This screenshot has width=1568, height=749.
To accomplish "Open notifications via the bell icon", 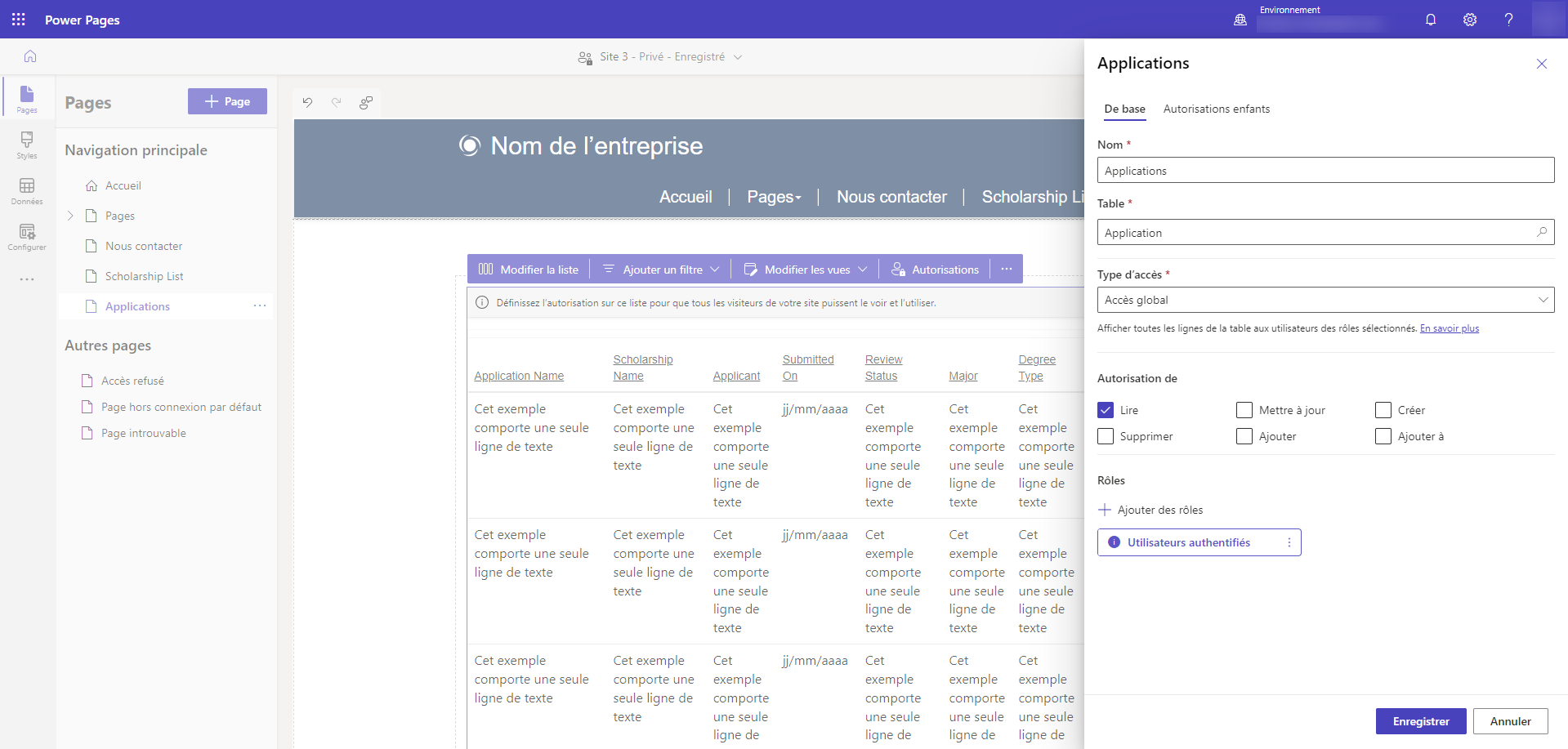I will pyautogui.click(x=1431, y=20).
